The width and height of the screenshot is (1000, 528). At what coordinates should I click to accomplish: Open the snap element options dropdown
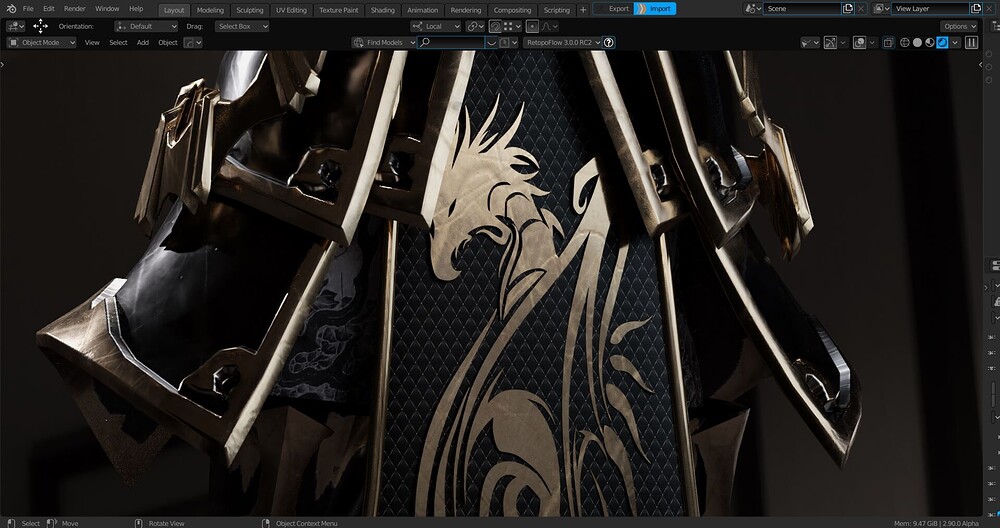tap(512, 26)
